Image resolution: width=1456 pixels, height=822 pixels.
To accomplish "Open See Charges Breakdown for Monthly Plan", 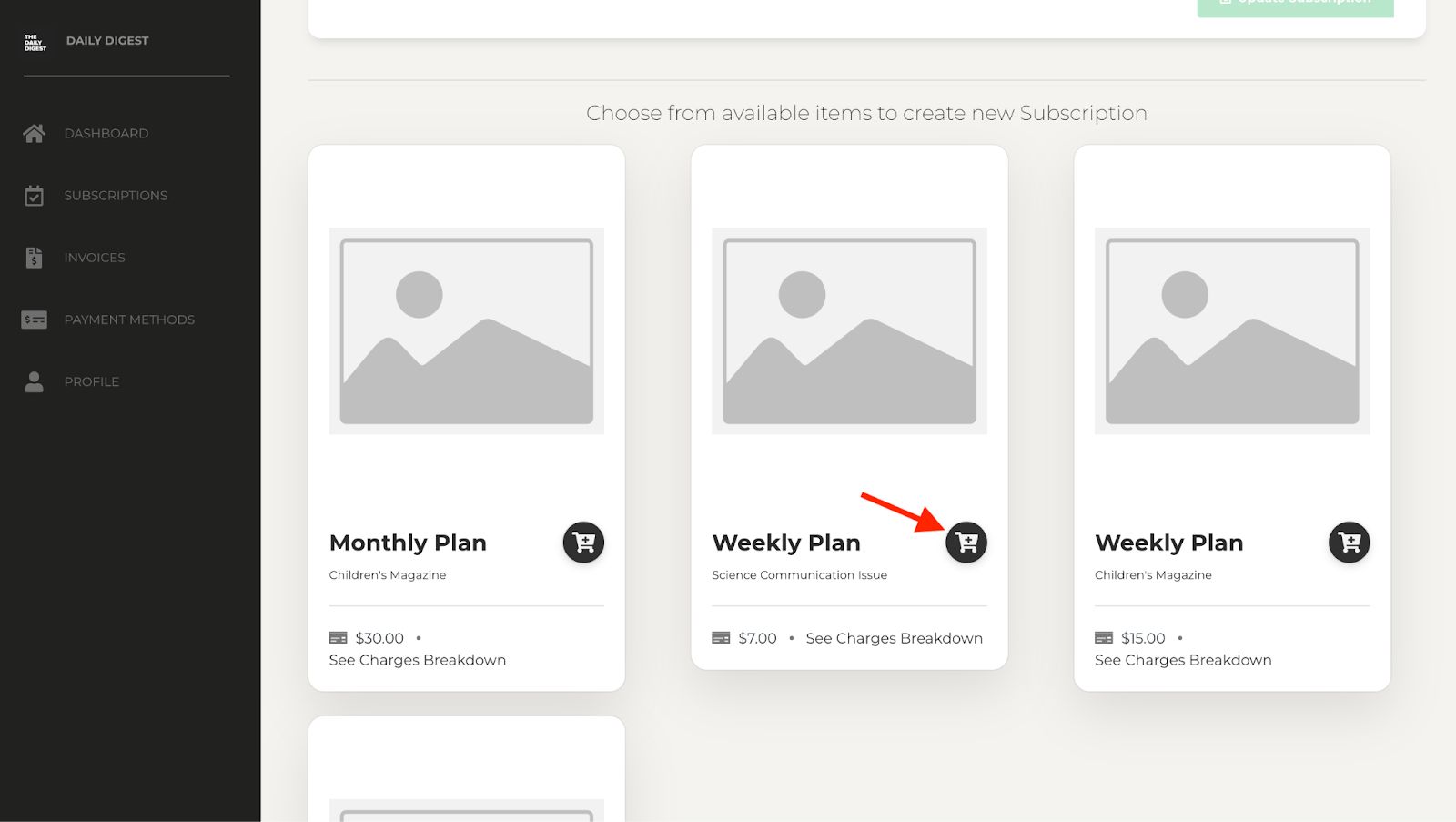I will tap(417, 659).
